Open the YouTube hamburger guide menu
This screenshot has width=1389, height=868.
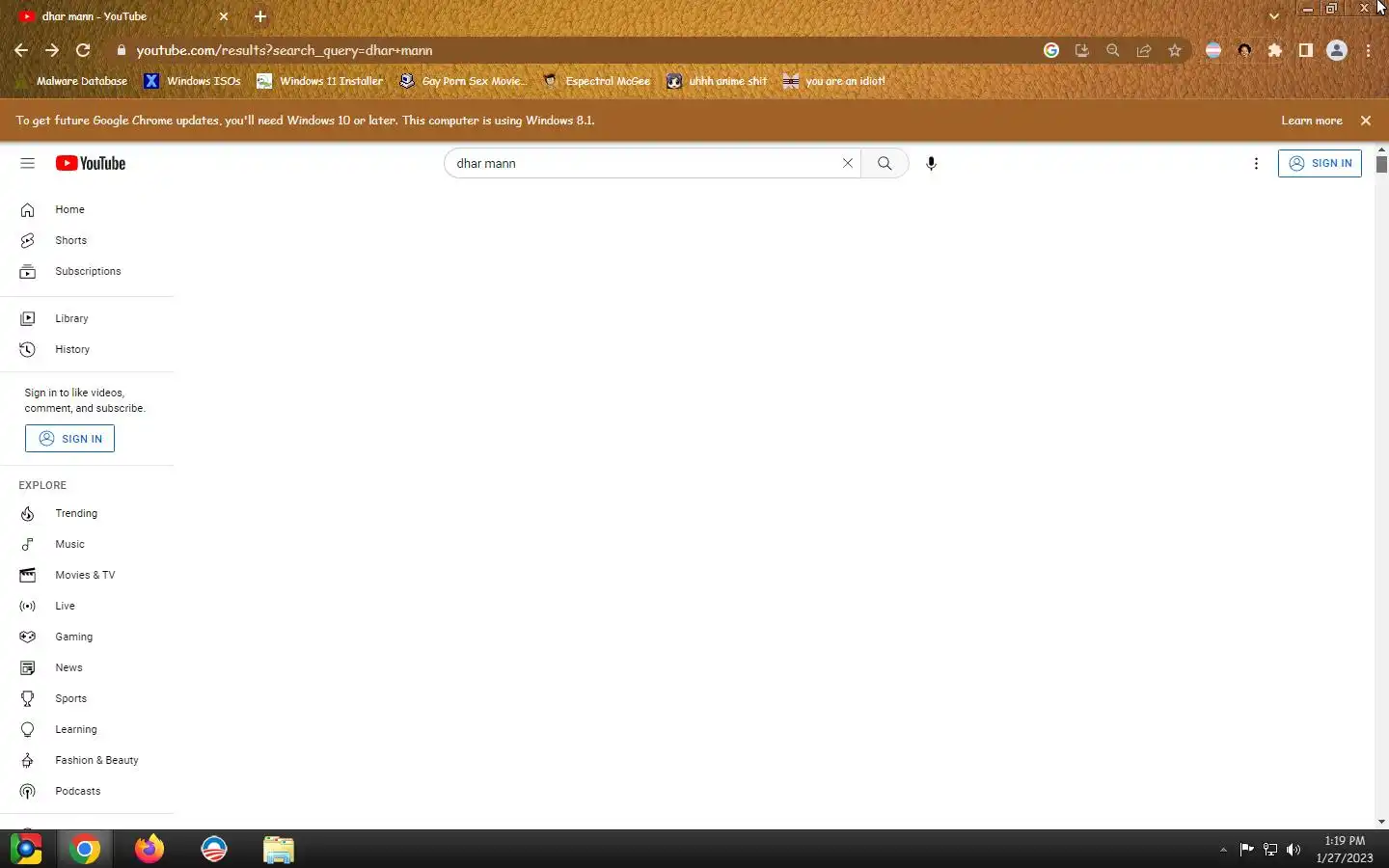[27, 163]
